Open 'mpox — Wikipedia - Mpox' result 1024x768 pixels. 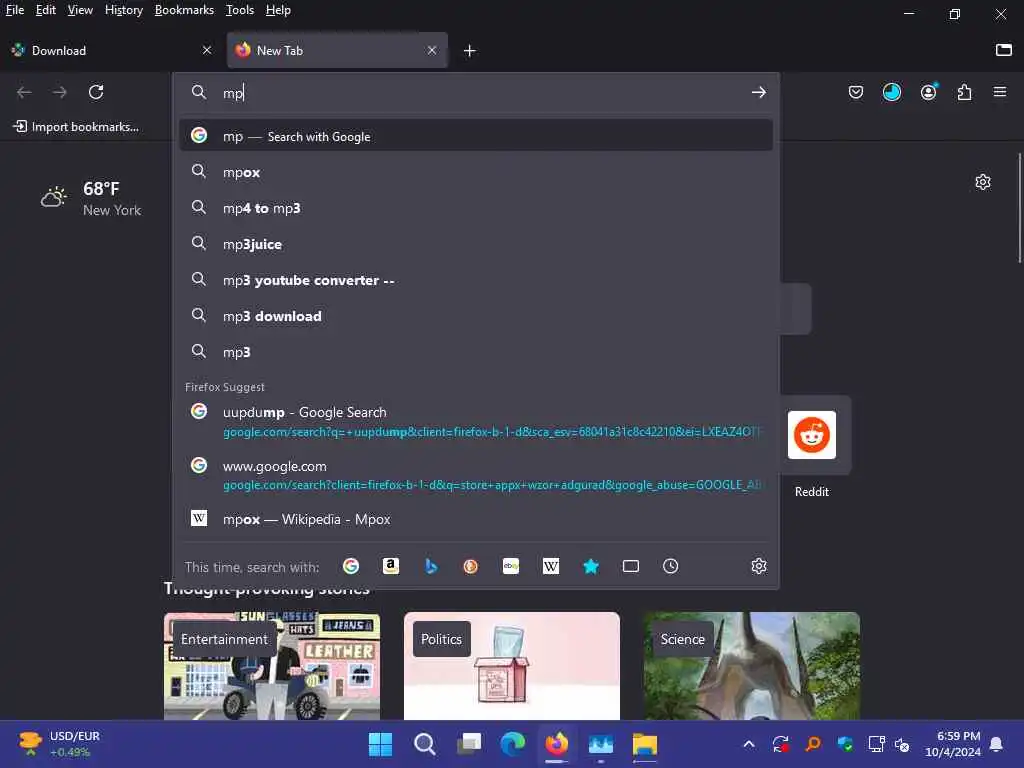[475, 519]
